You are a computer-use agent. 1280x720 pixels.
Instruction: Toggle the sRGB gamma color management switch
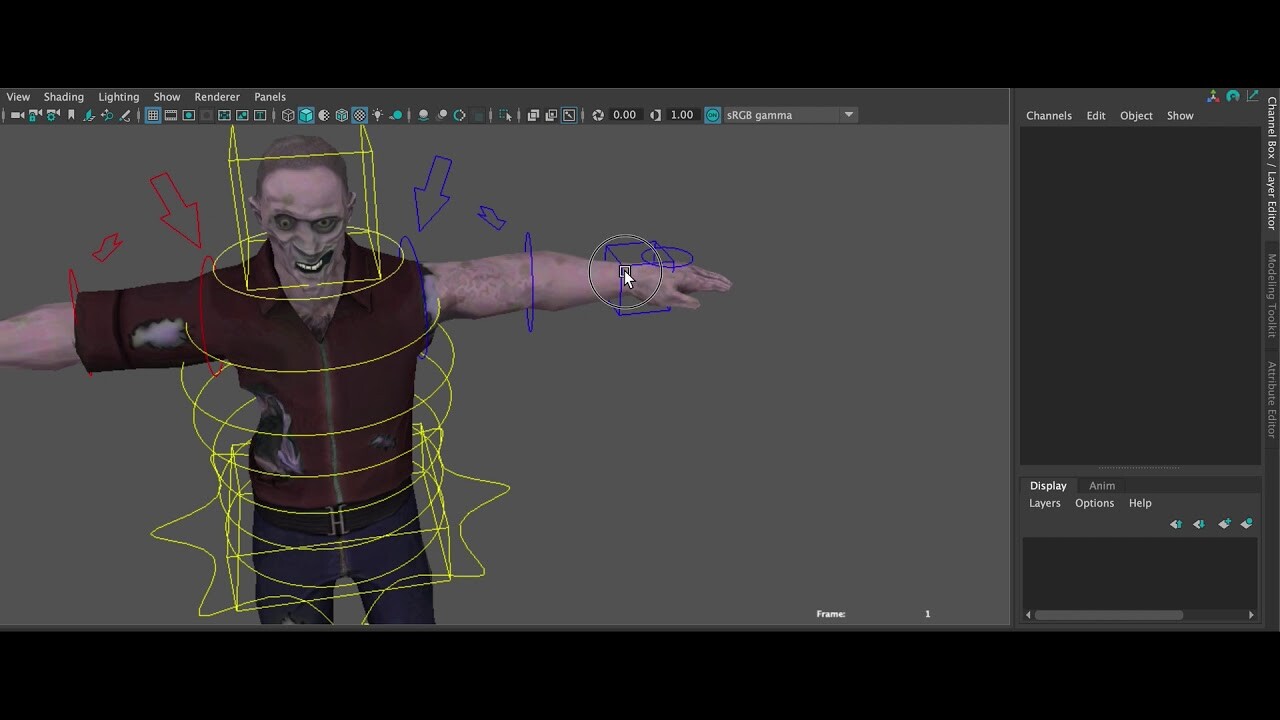point(712,115)
